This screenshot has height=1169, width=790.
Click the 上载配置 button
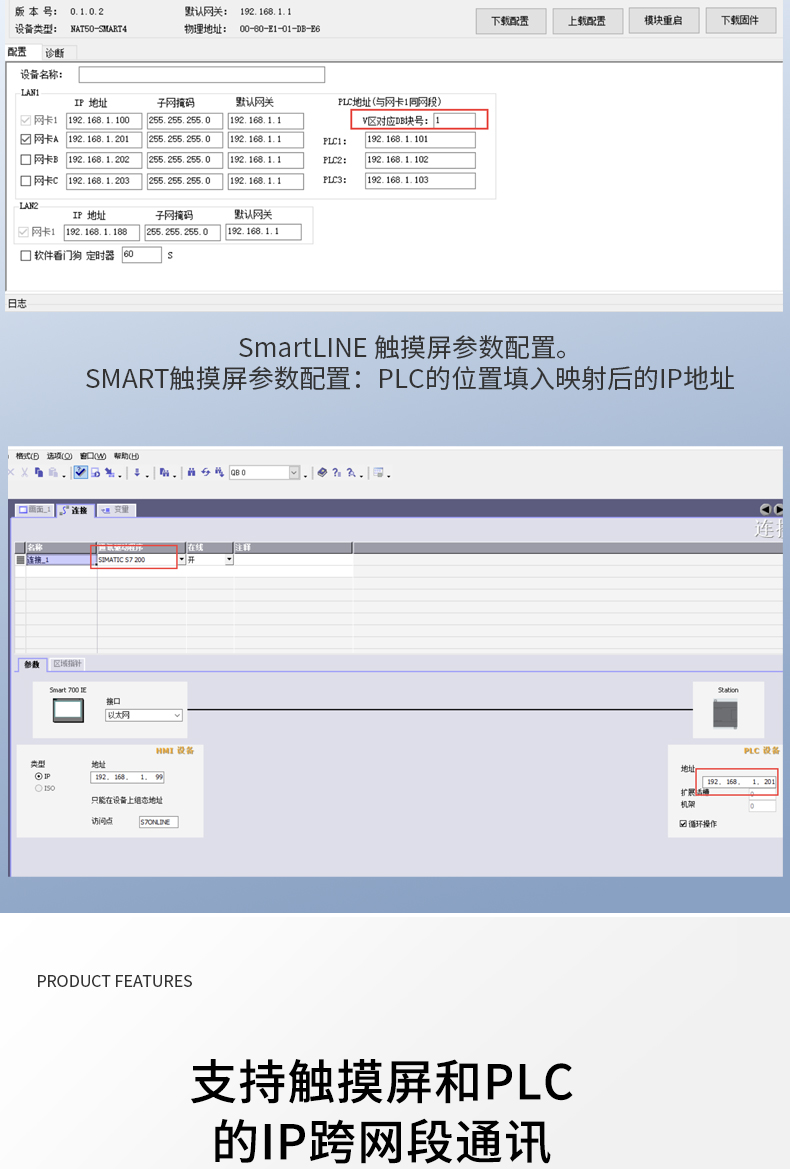(587, 21)
